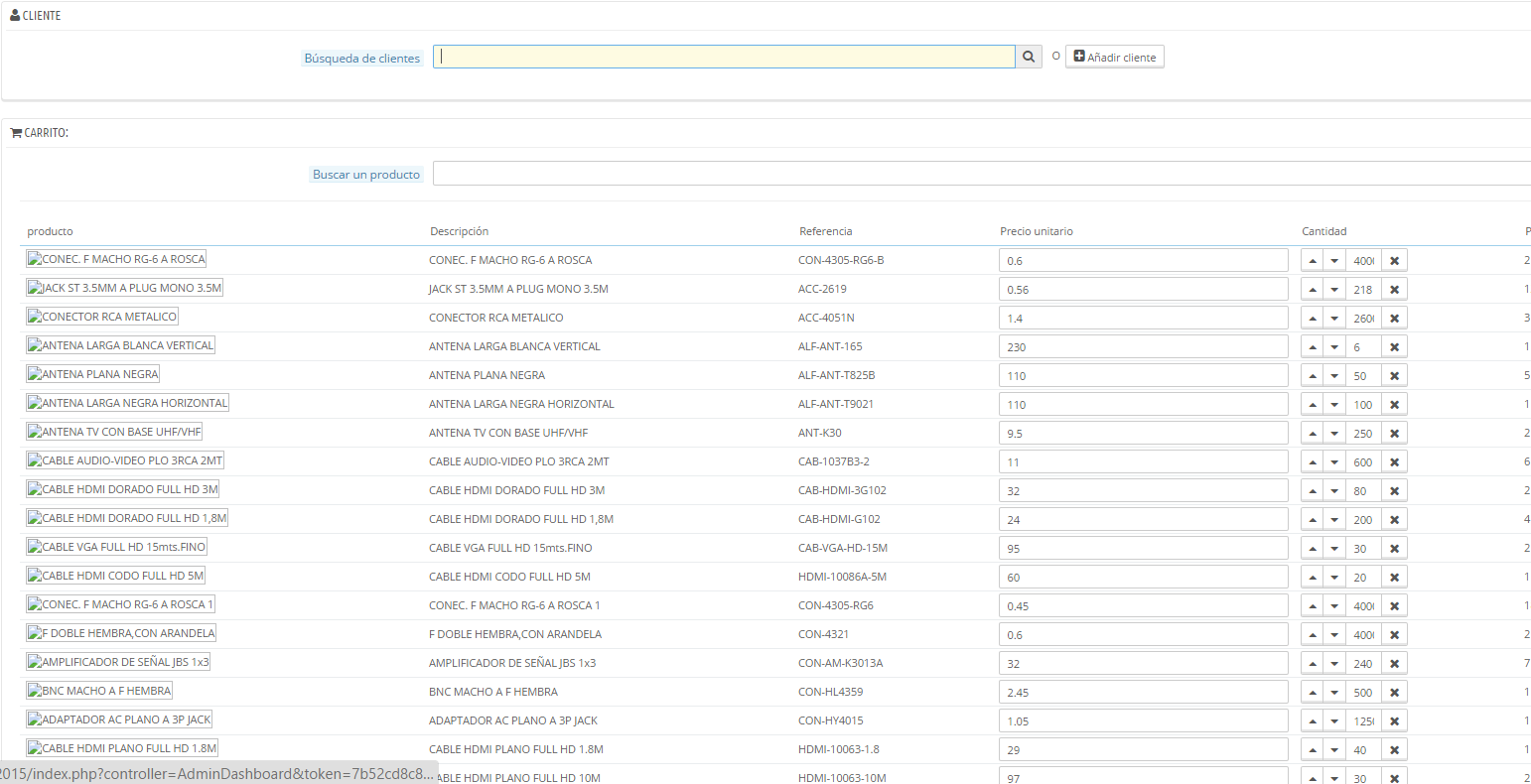Viewport: 1531px width, 784px height.
Task: Remove ANTENA LARGA NEGRA HORIZONTAL using its X
Action: pyautogui.click(x=1394, y=405)
